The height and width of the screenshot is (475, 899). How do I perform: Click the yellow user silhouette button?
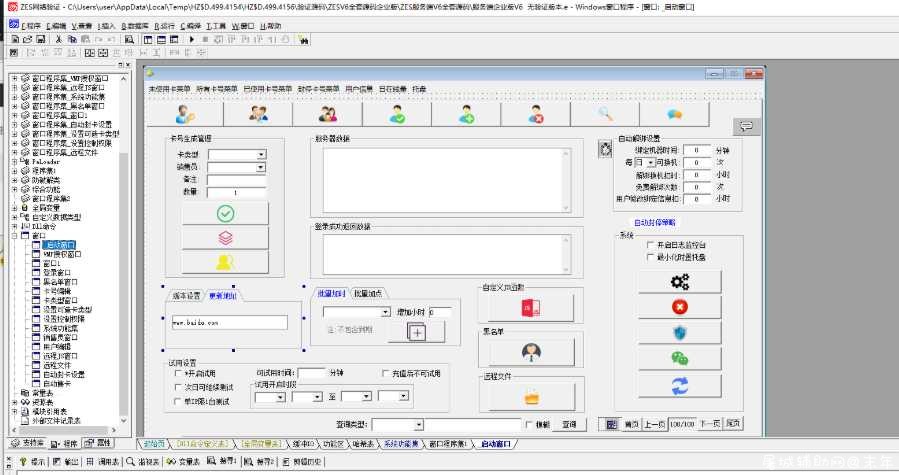[x=225, y=263]
